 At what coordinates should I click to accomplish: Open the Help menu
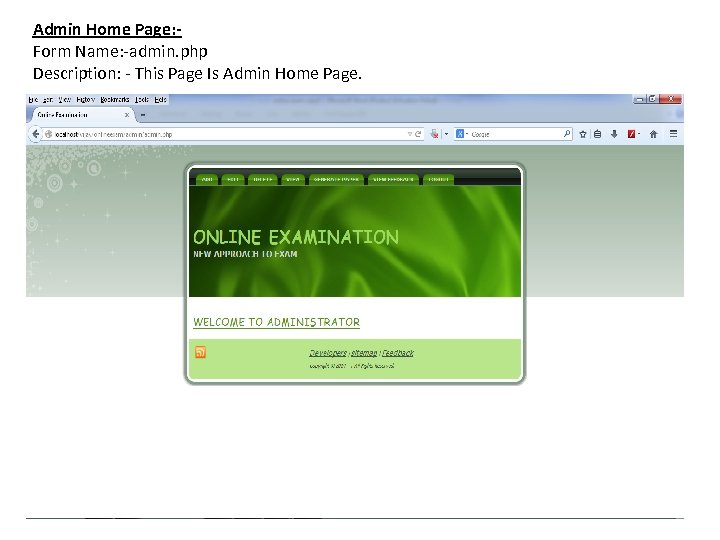point(160,100)
